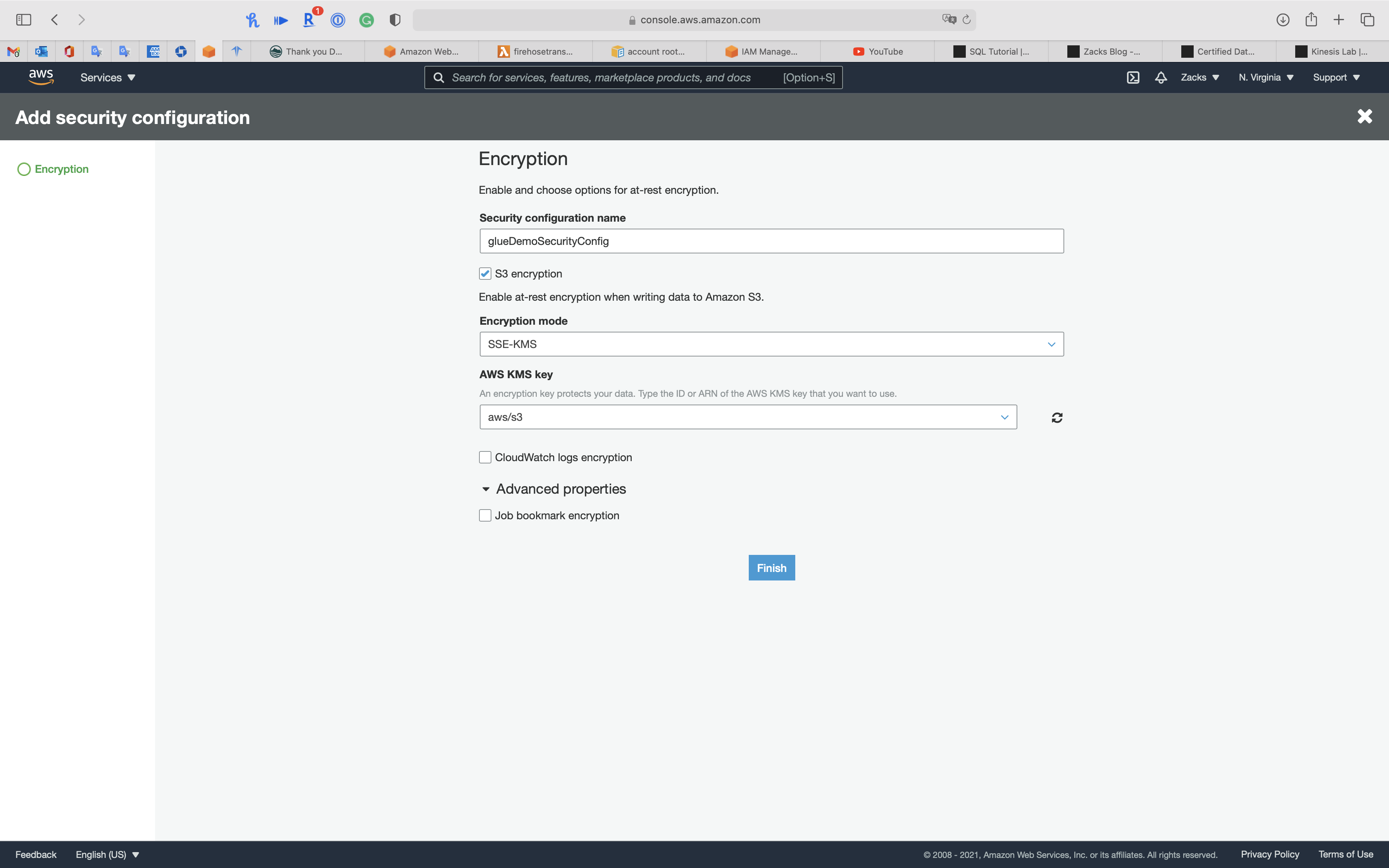This screenshot has height=868, width=1389.
Task: Click Safari's page reload icon
Action: [967, 20]
